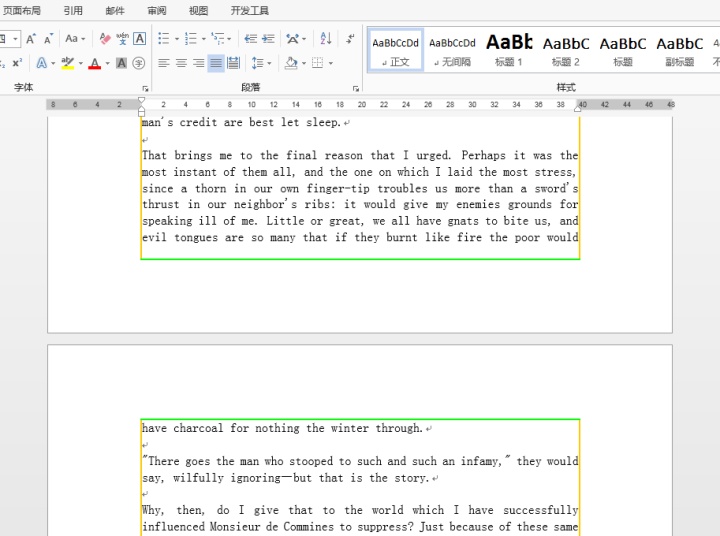
Task: Expand borders dropdown arrow
Action: (331, 63)
